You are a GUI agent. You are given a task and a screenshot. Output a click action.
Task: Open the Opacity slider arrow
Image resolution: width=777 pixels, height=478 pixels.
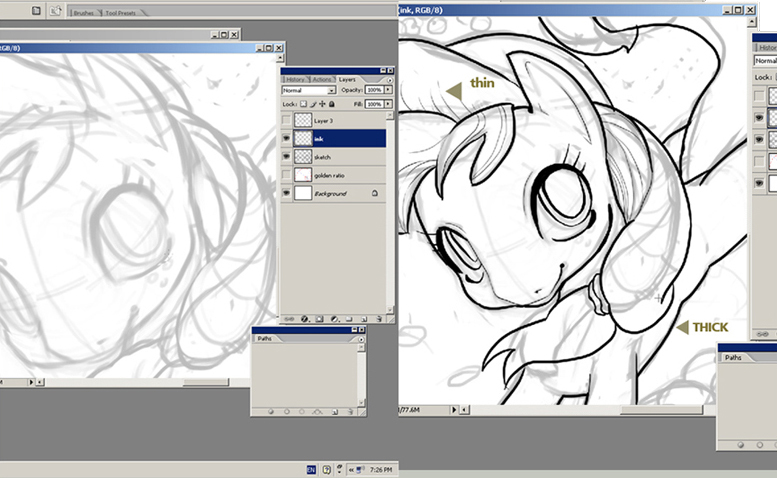(x=388, y=90)
